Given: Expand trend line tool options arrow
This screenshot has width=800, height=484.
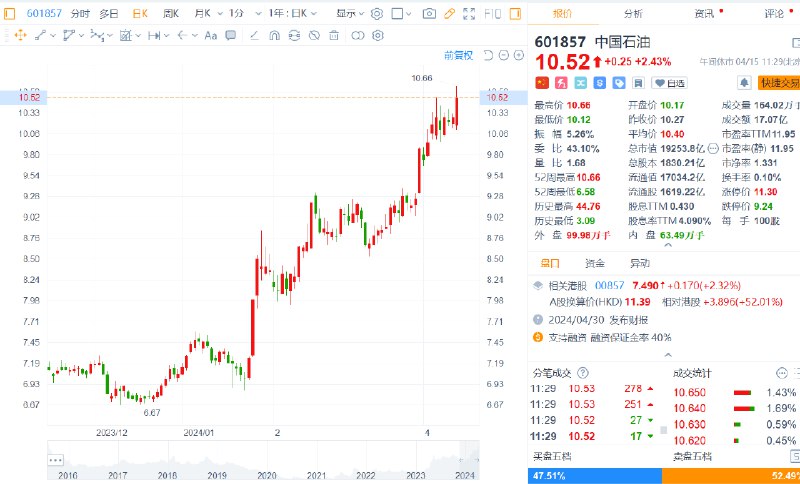Looking at the screenshot, I should pyautogui.click(x=53, y=36).
